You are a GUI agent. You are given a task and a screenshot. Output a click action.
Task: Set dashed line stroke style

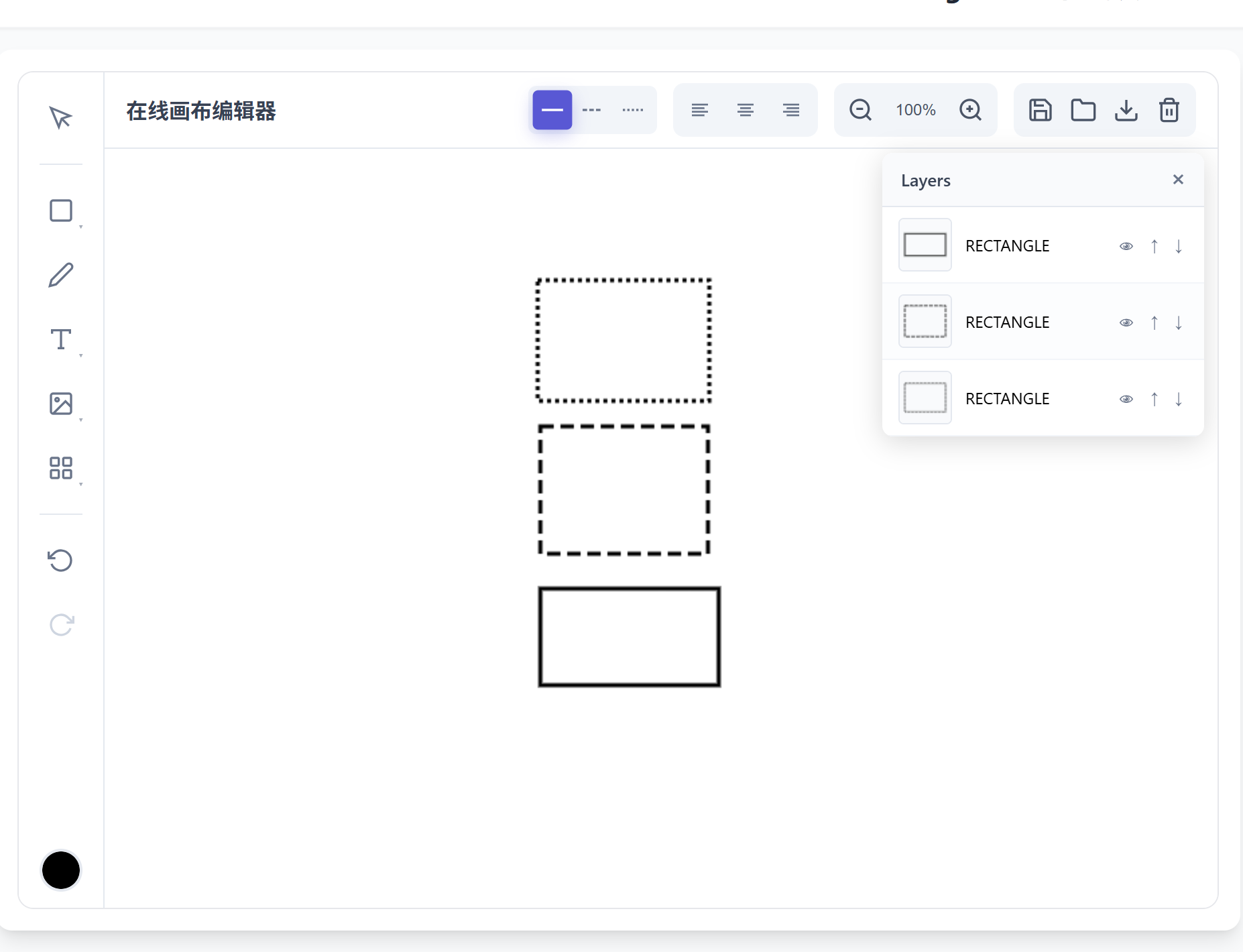[591, 110]
